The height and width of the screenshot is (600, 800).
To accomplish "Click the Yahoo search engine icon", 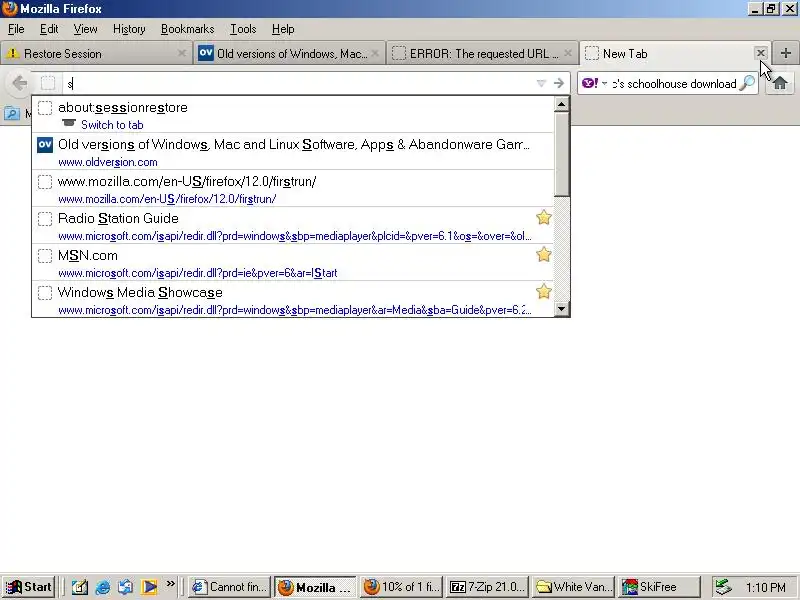I will pos(590,83).
